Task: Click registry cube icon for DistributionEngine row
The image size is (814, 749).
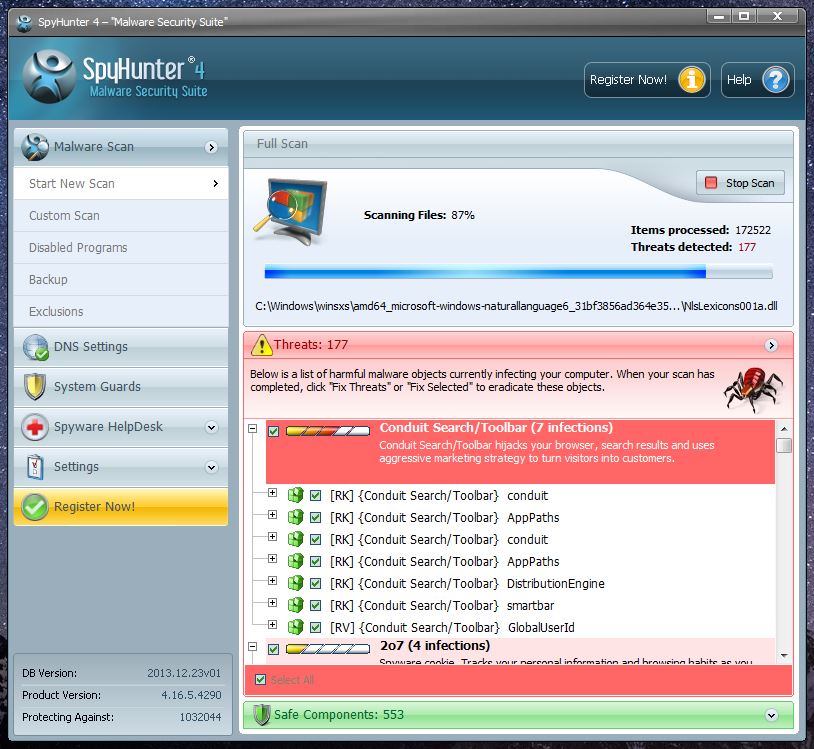Action: tap(295, 583)
